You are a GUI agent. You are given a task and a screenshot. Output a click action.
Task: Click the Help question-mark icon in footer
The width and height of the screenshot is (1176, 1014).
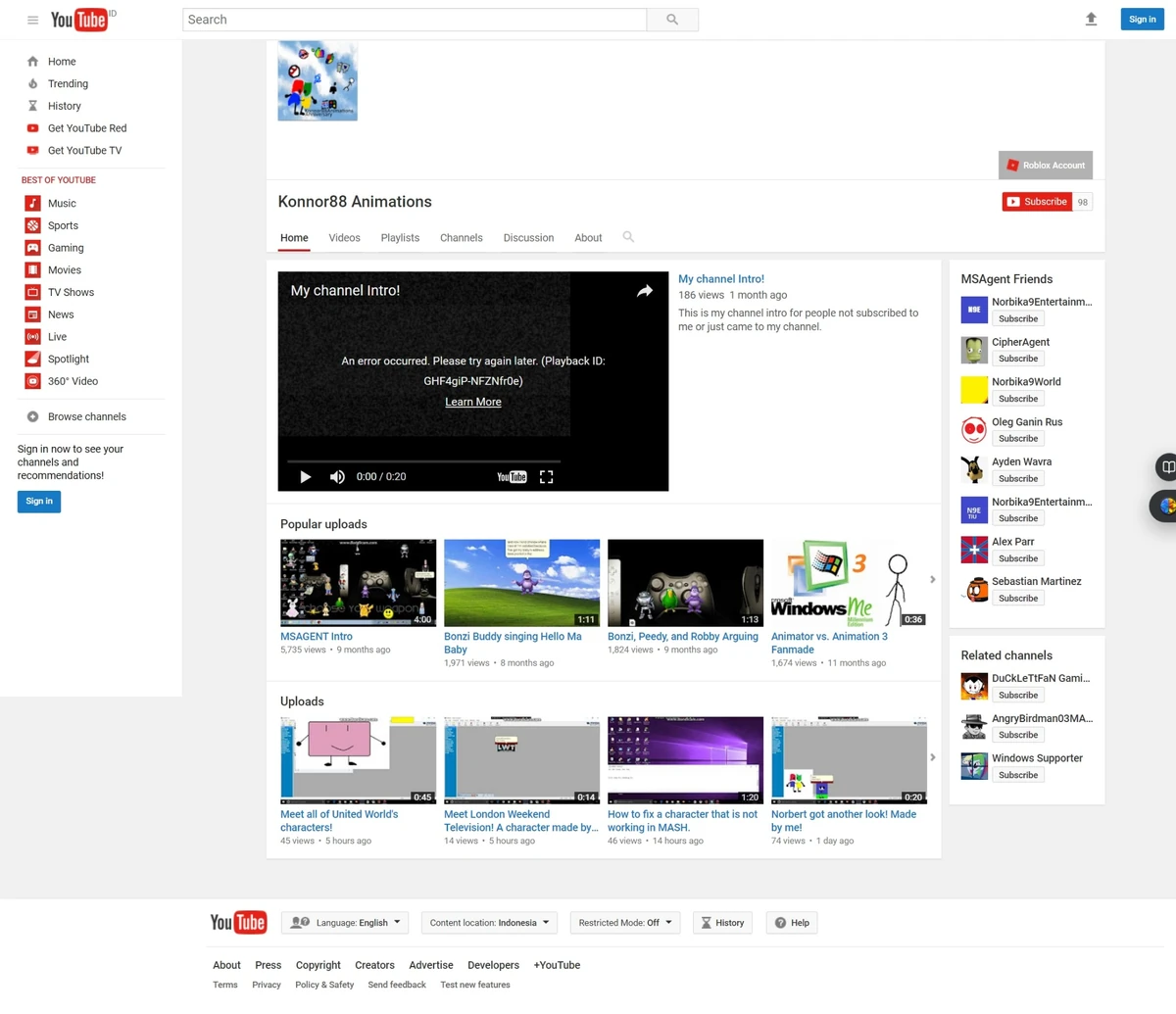pyautogui.click(x=778, y=922)
